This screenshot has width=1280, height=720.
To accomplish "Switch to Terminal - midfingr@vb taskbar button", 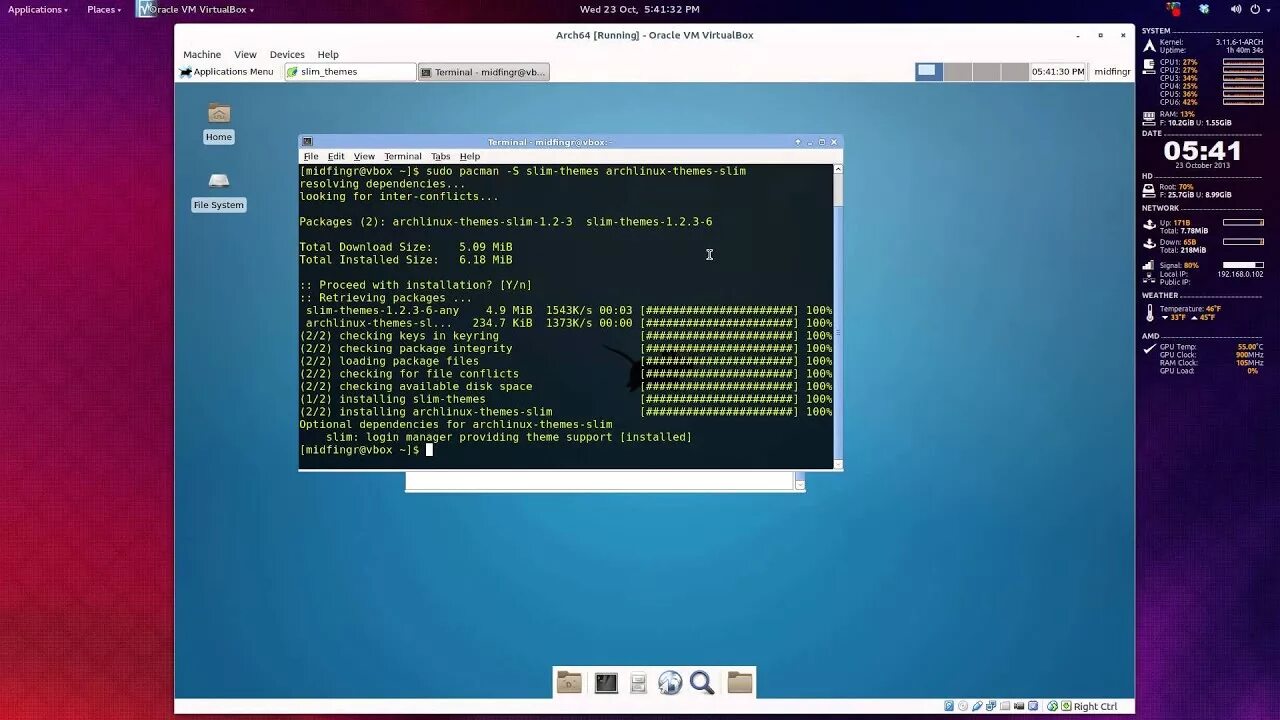I will [x=484, y=72].
